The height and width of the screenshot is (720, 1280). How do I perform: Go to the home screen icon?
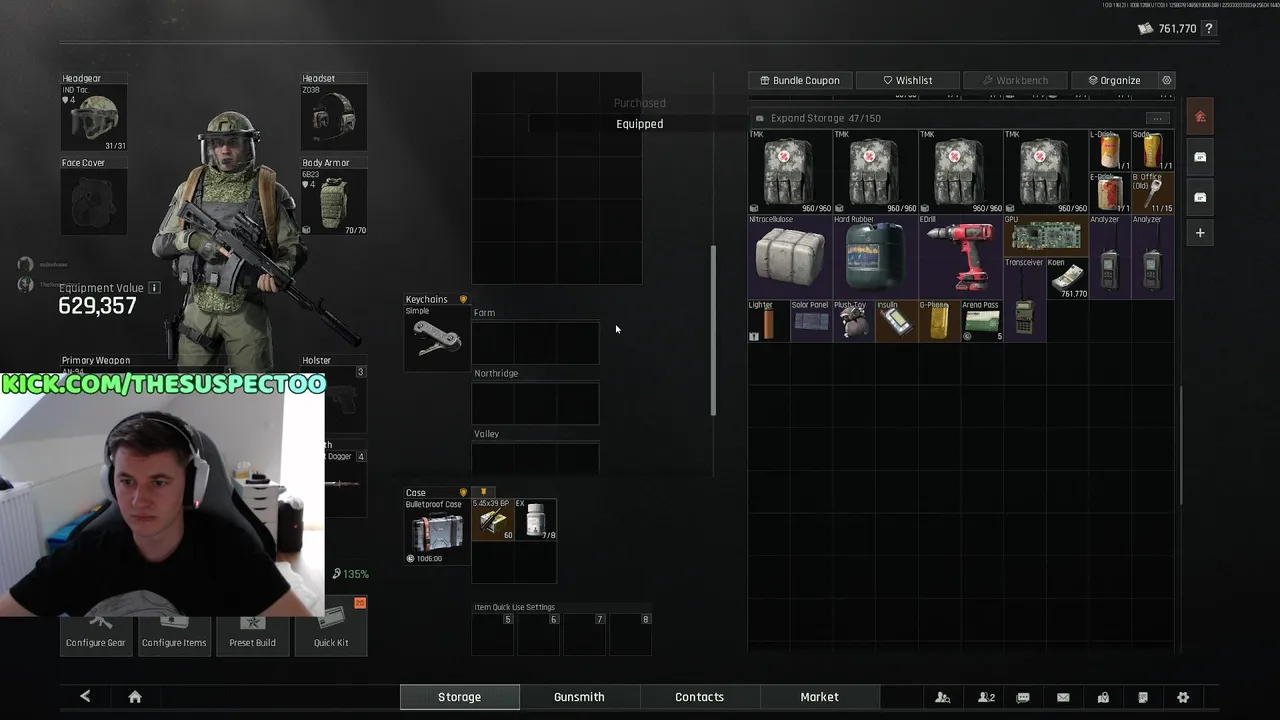(x=135, y=697)
